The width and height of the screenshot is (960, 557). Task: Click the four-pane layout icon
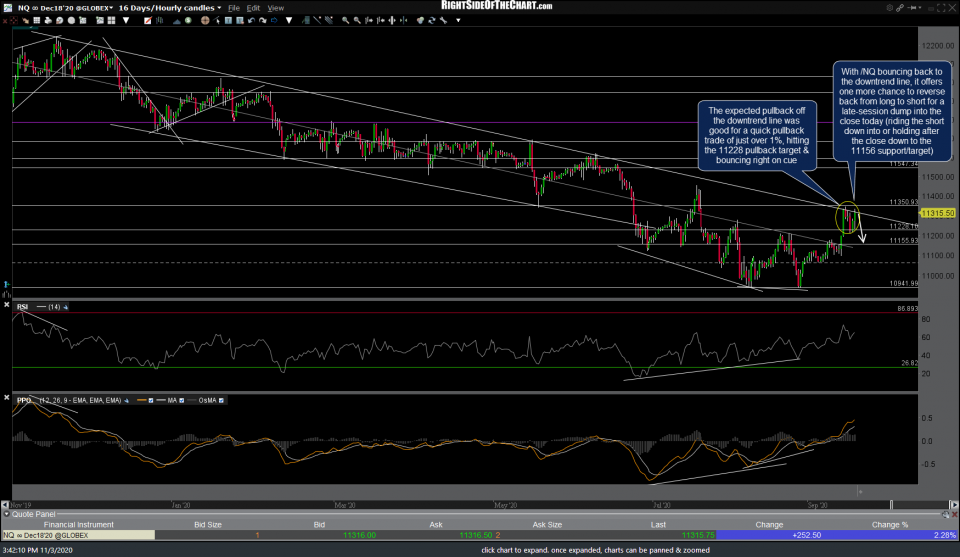pyautogui.click(x=111, y=20)
